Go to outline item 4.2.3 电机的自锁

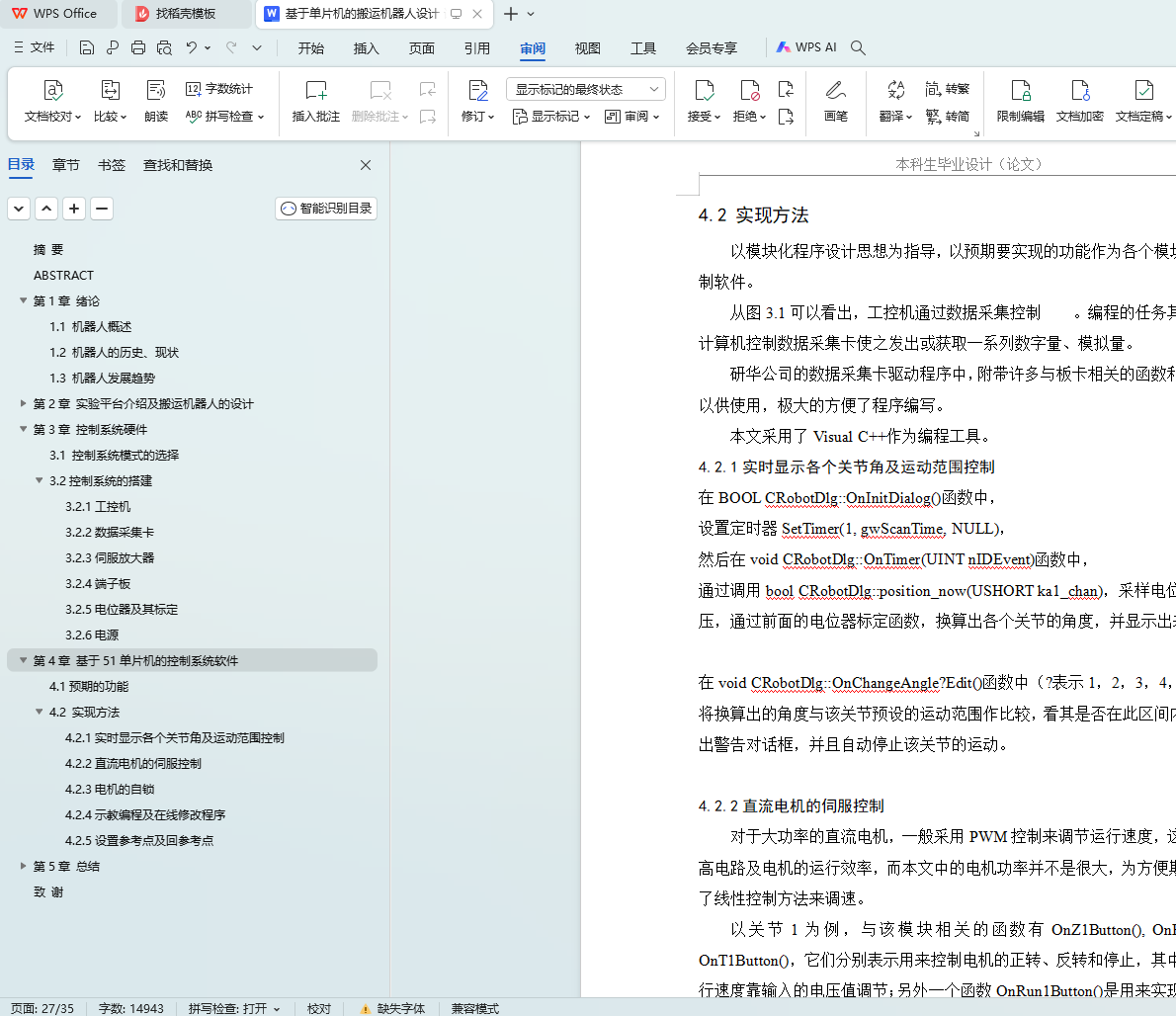(x=110, y=789)
